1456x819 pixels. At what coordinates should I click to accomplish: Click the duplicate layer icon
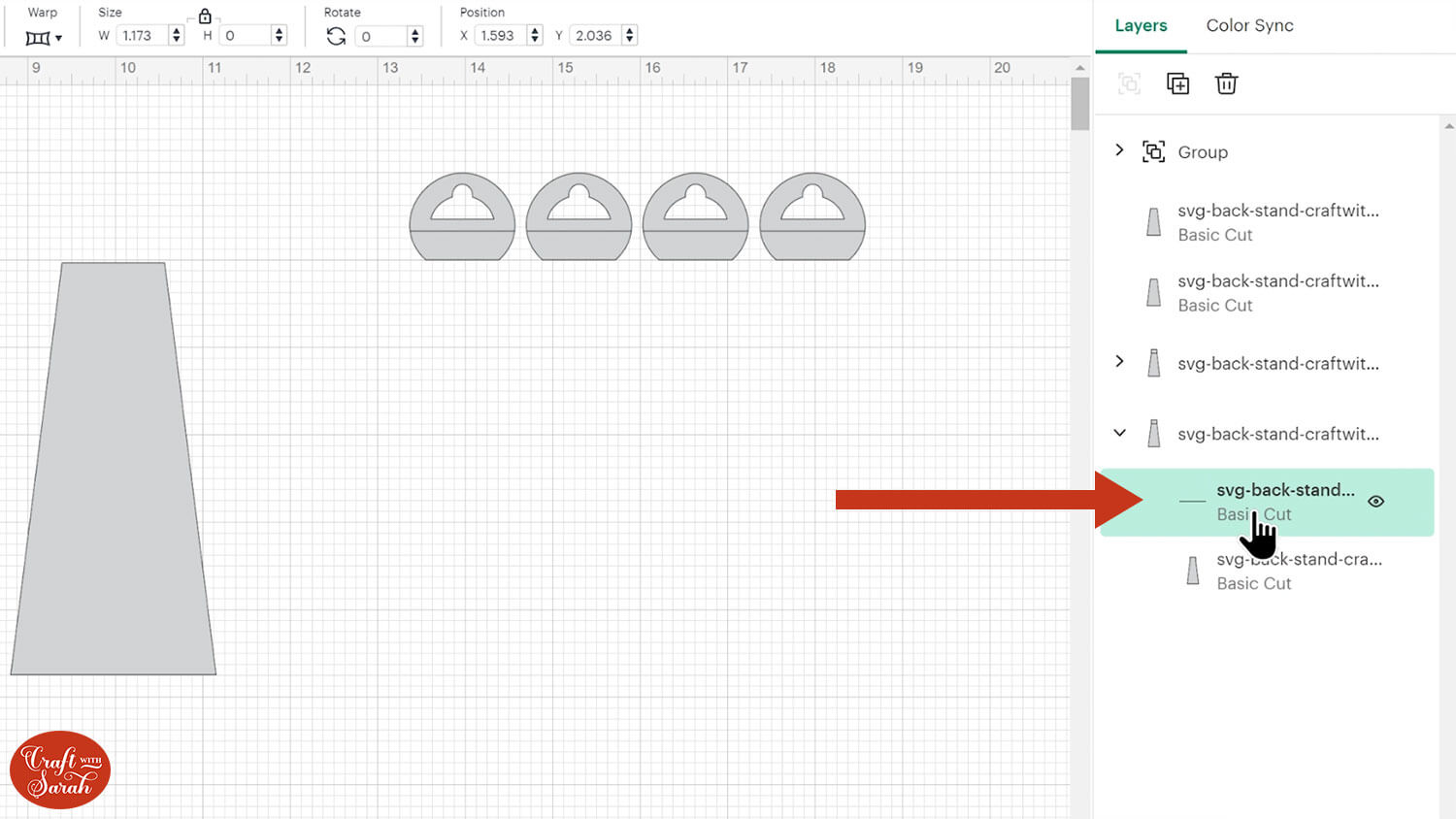pyautogui.click(x=1177, y=83)
